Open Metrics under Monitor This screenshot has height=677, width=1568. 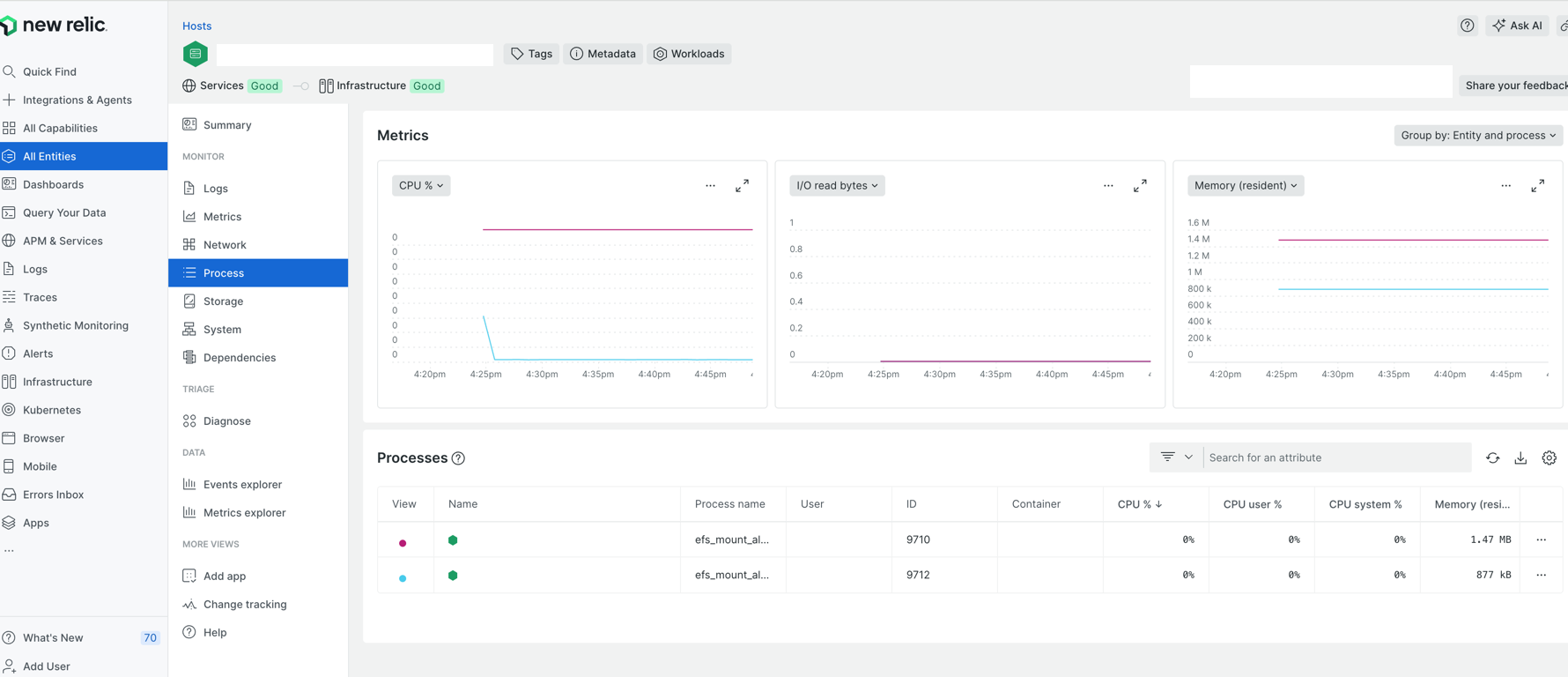(x=222, y=216)
